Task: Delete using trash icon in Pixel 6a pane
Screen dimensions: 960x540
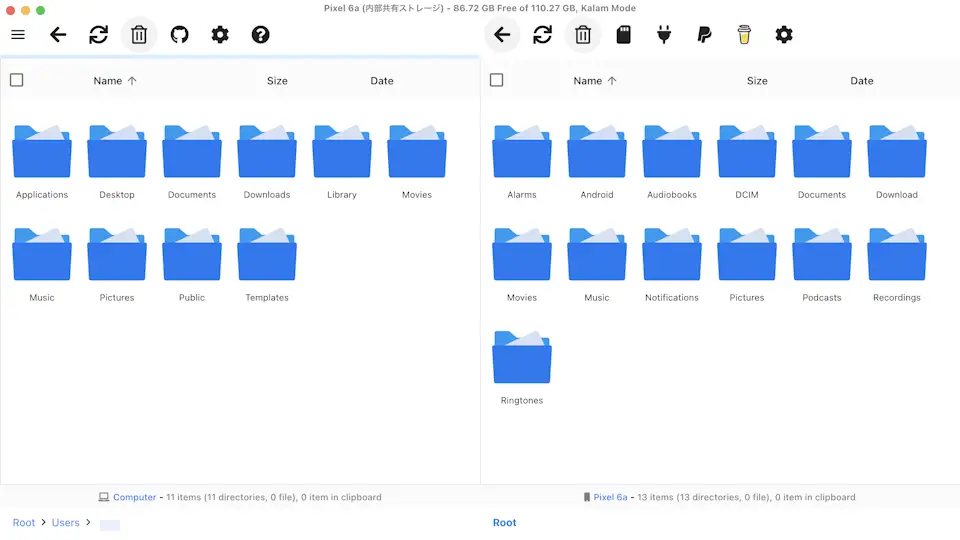Action: pyautogui.click(x=583, y=35)
